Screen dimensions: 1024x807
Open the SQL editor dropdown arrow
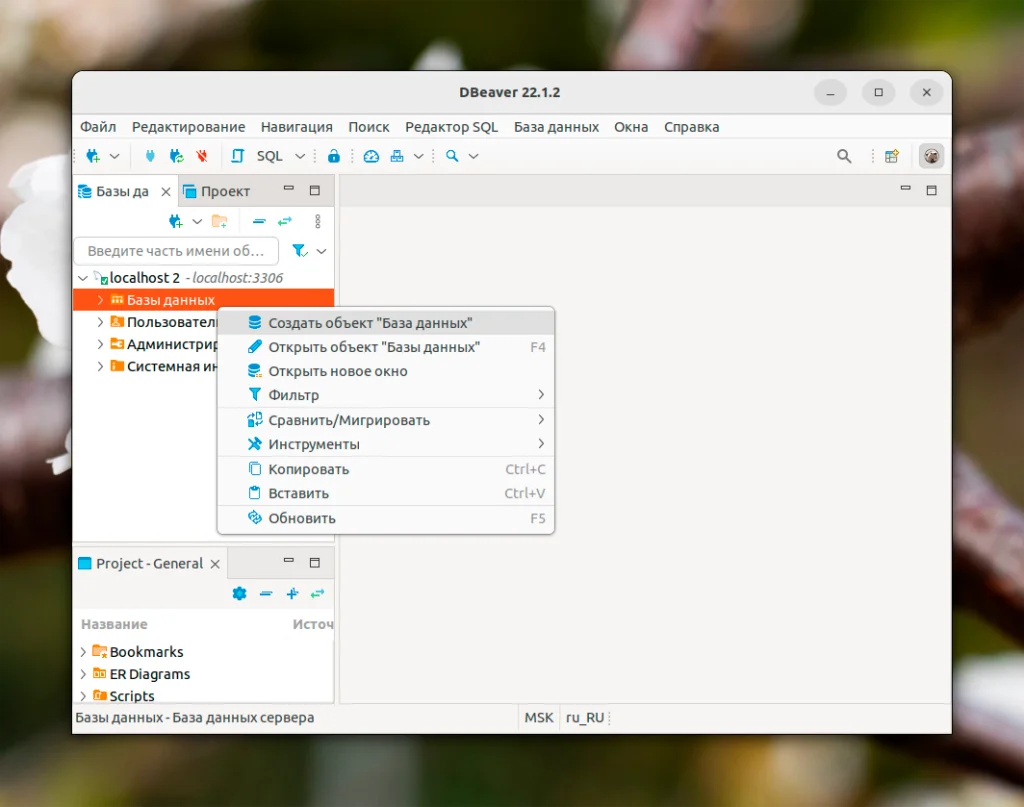(299, 155)
